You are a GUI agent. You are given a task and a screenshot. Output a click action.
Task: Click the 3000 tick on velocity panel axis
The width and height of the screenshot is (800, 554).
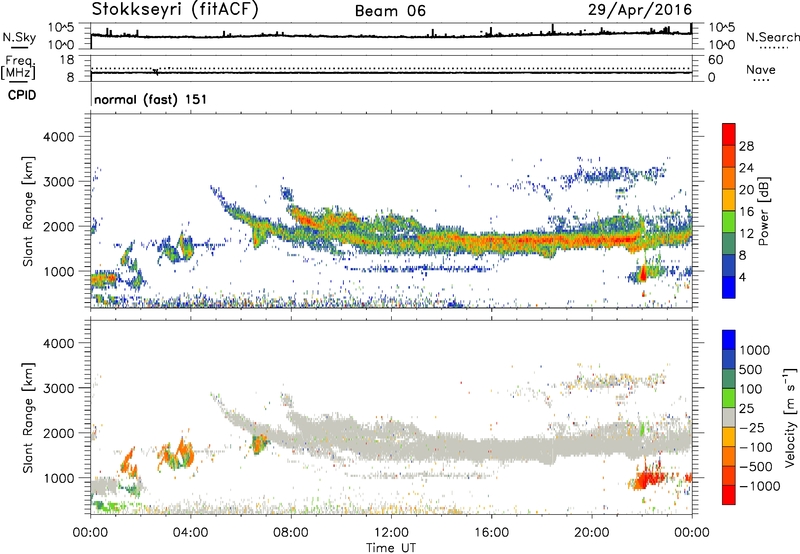[x=59, y=388]
